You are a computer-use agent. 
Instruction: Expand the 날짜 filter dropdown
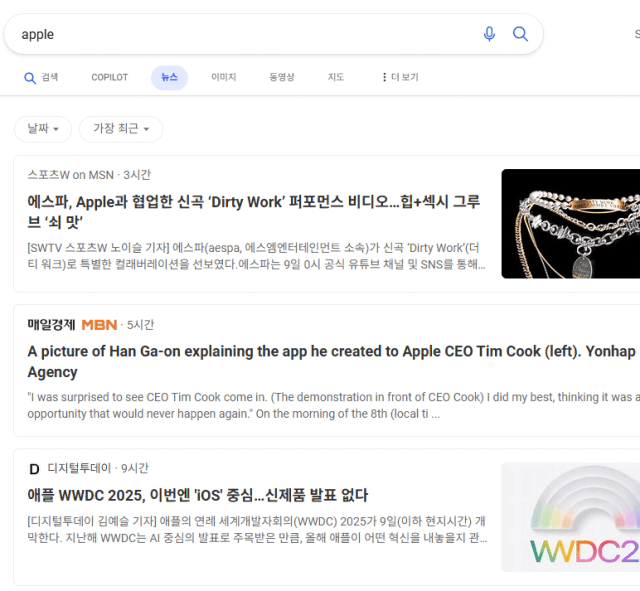pos(43,129)
